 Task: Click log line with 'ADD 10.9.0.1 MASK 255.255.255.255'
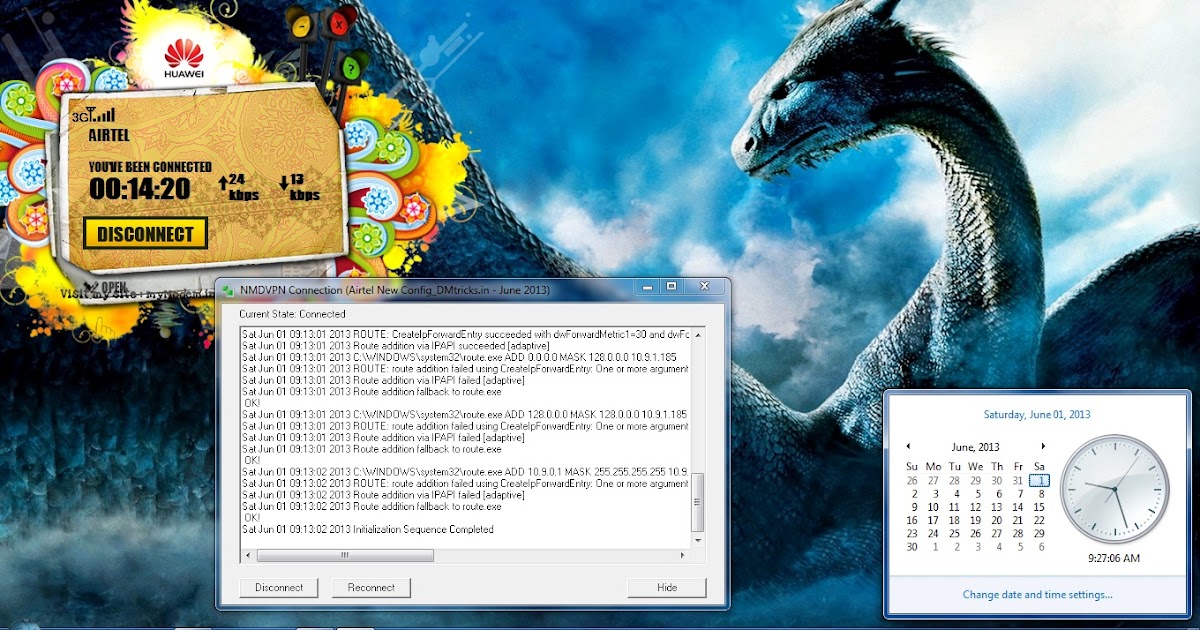coord(465,472)
